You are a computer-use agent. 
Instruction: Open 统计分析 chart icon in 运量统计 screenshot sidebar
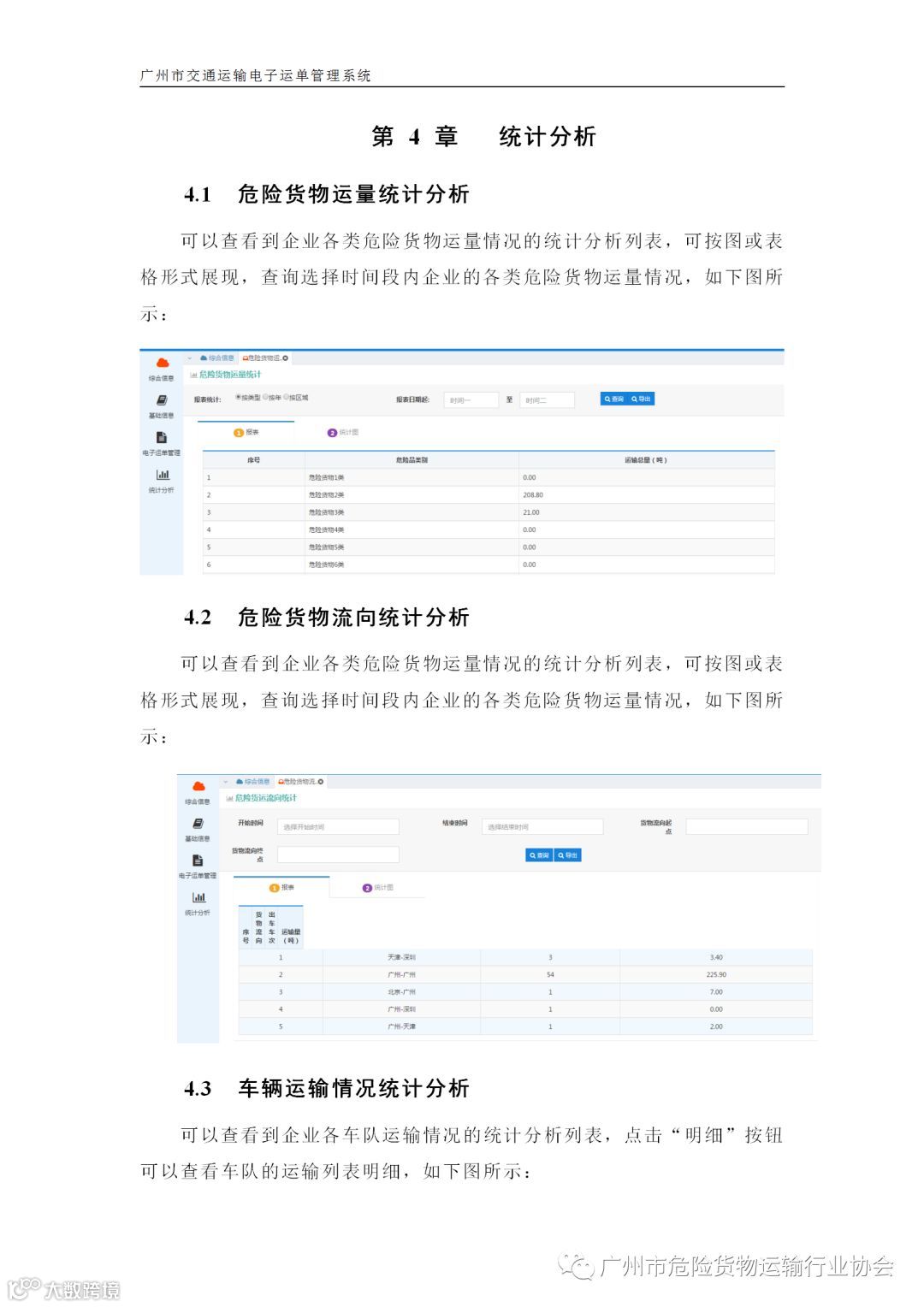[162, 475]
